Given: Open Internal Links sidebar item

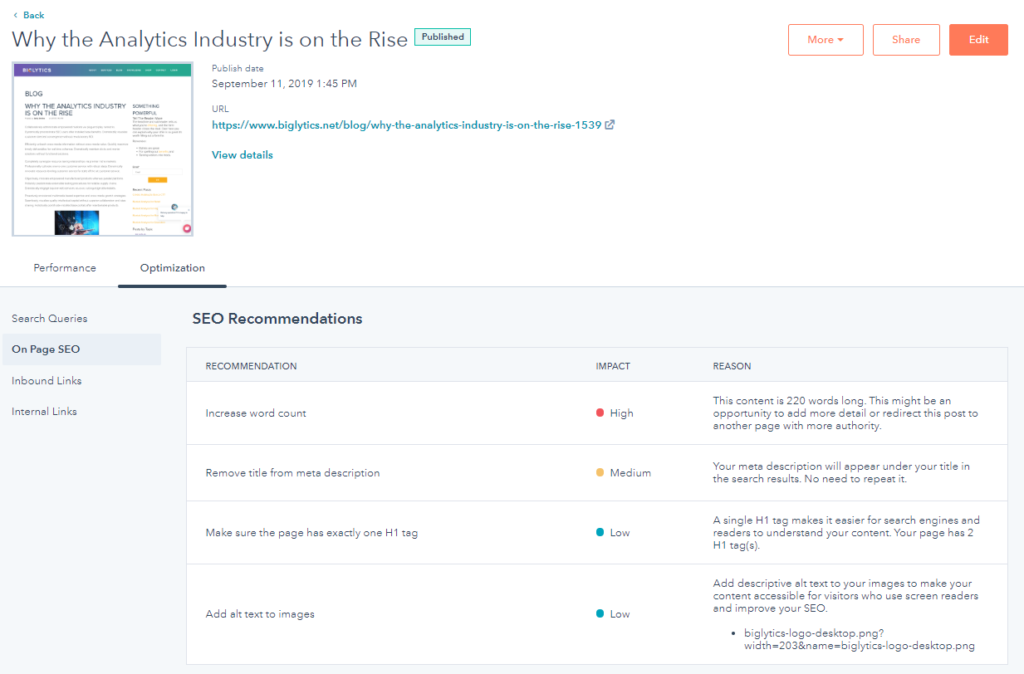Looking at the screenshot, I should coord(44,411).
